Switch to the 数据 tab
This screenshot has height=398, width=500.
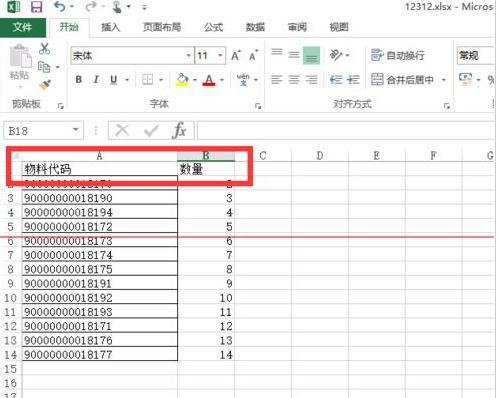pyautogui.click(x=255, y=27)
